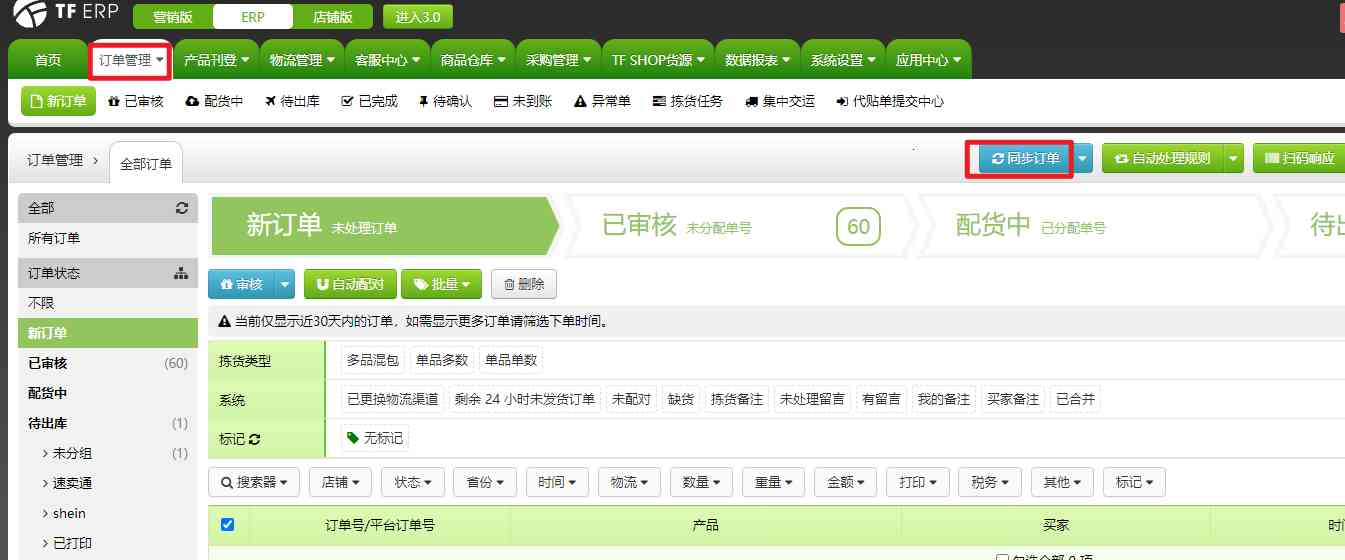Click the 自动处理规则 button
Screen dimensions: 1345x560
coord(1163,158)
